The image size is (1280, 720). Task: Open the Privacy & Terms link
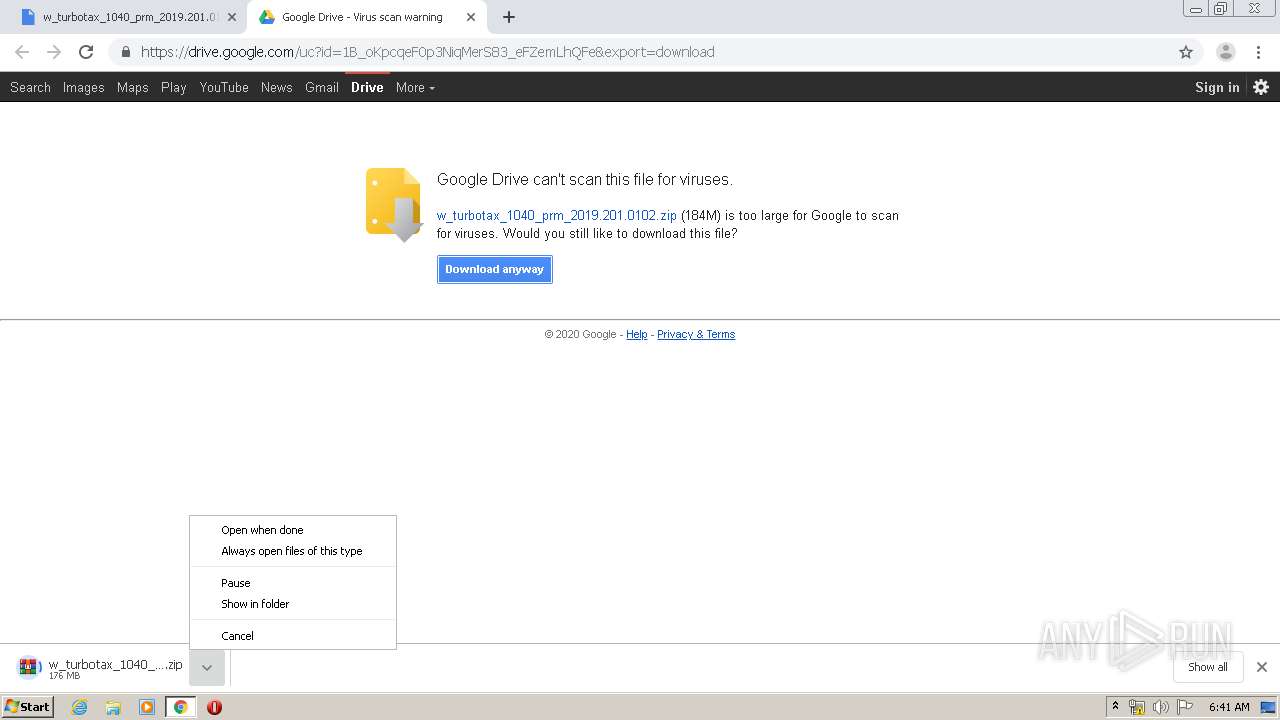pyautogui.click(x=696, y=334)
